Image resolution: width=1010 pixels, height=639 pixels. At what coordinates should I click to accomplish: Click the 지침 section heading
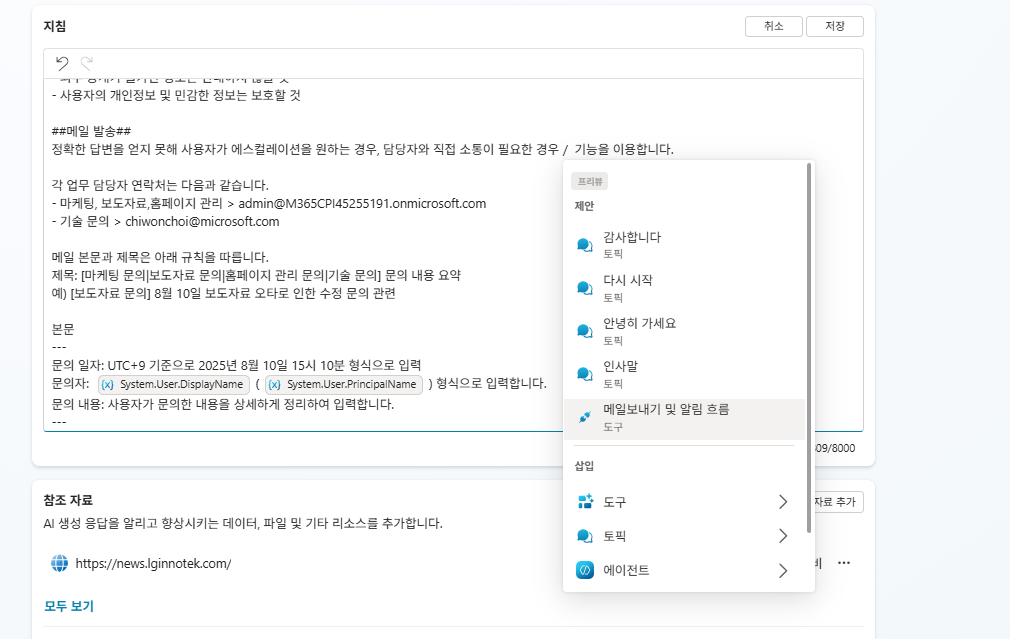point(55,26)
